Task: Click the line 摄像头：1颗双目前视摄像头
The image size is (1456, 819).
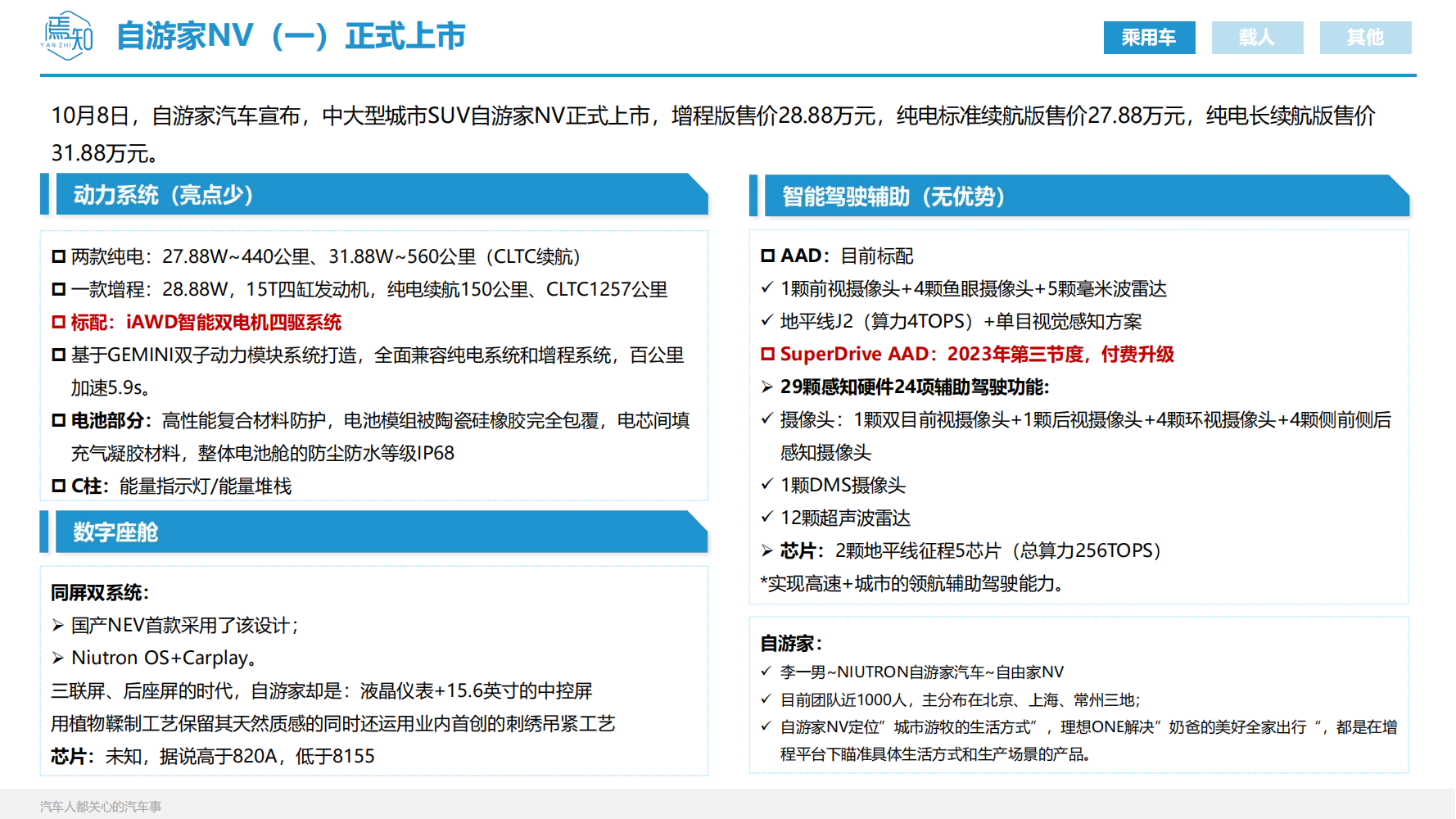Action: [x=1076, y=436]
